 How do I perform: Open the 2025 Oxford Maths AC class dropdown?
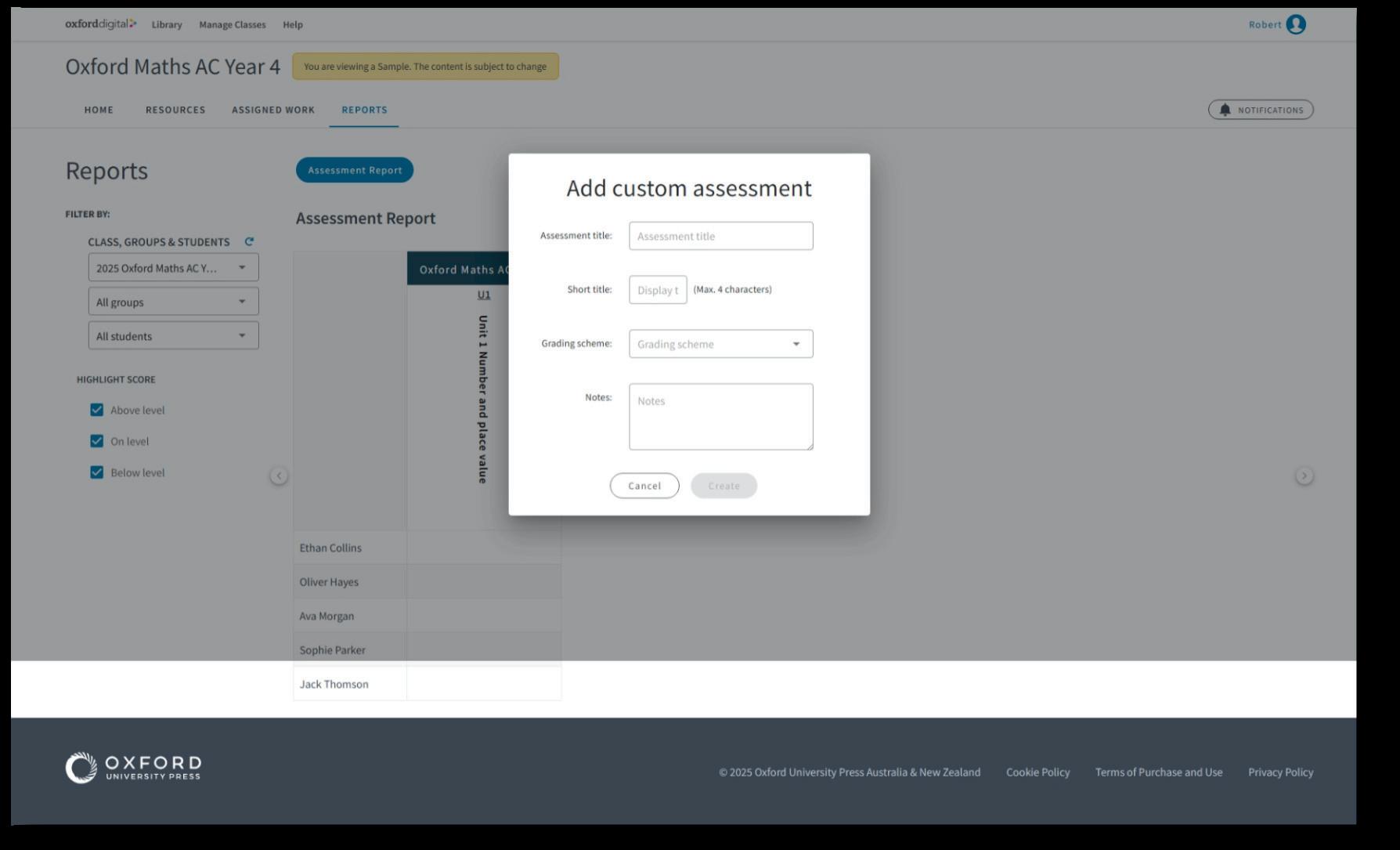[x=173, y=268]
